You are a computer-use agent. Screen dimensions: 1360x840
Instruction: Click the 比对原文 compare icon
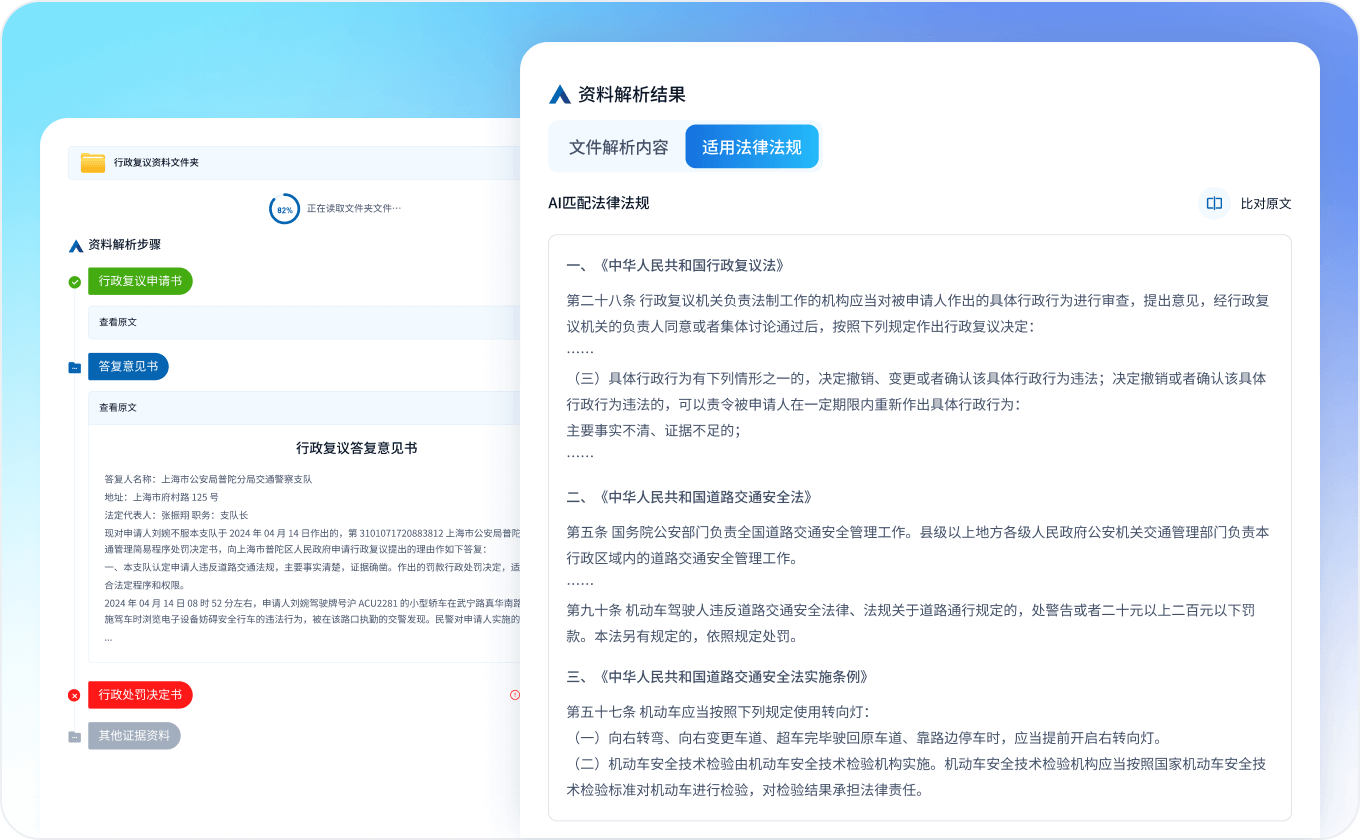[1214, 203]
